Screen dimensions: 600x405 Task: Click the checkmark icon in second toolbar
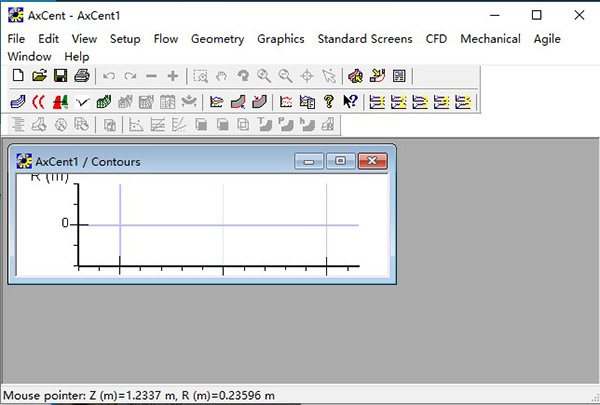82,101
